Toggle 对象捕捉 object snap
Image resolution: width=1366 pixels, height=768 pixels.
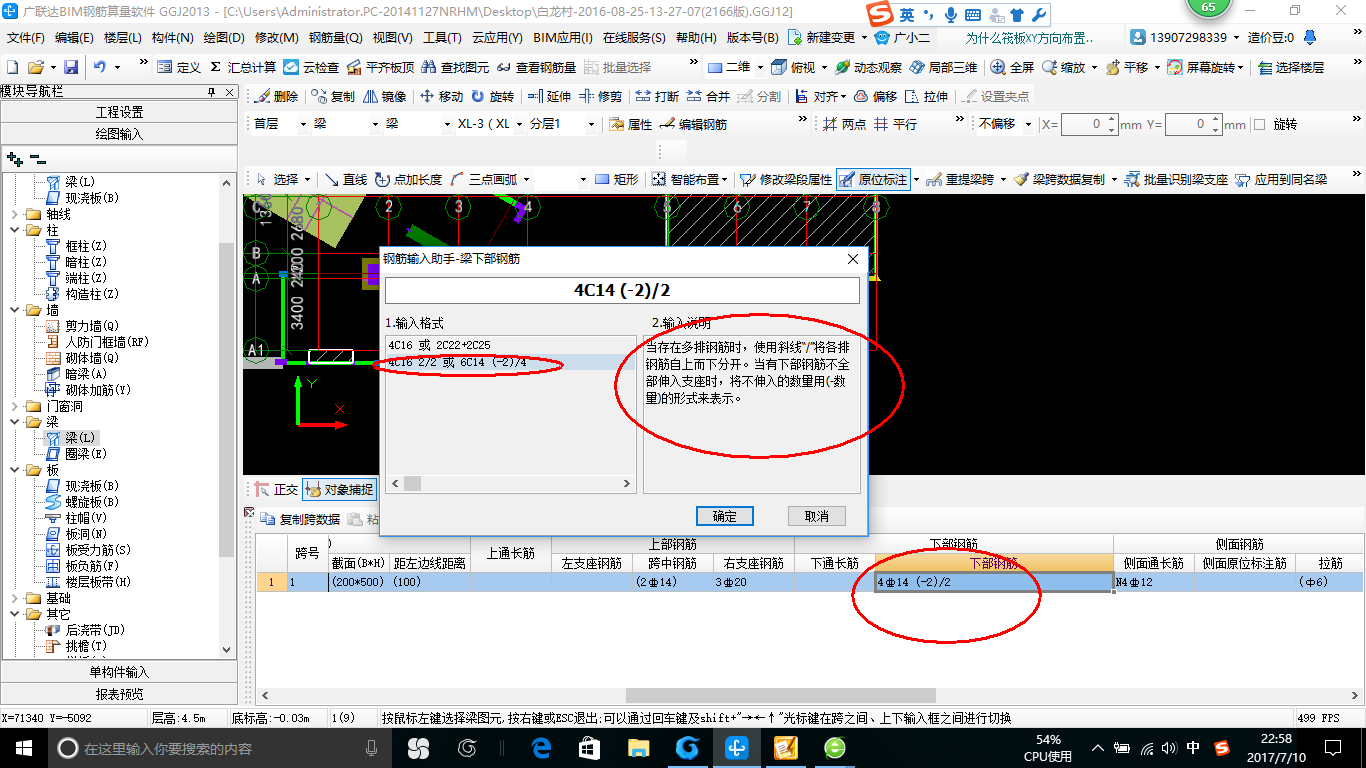[339, 489]
